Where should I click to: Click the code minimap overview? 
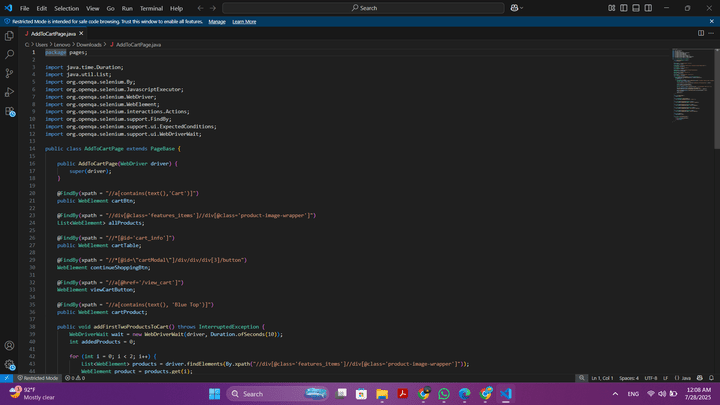point(688,80)
